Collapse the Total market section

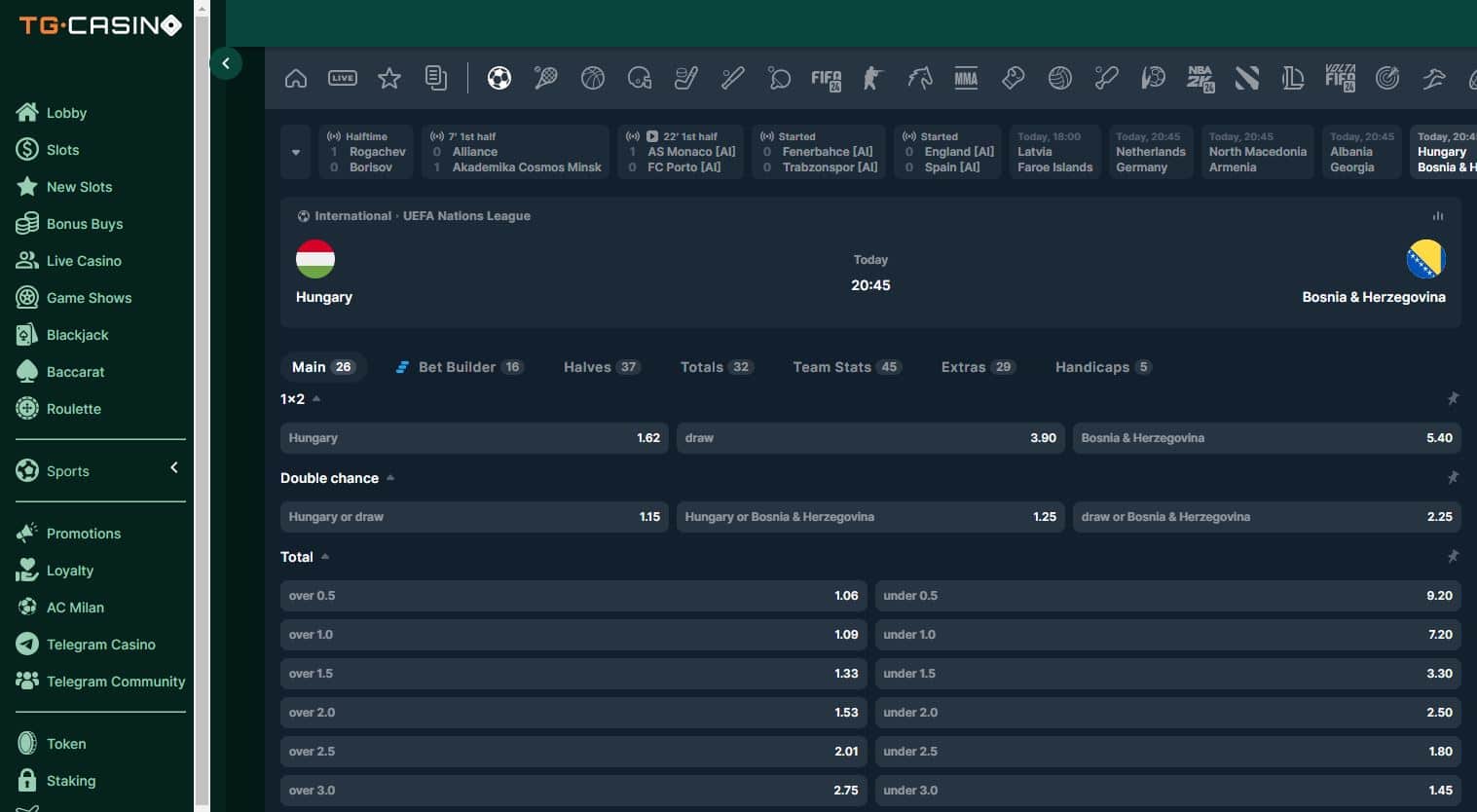(x=325, y=556)
